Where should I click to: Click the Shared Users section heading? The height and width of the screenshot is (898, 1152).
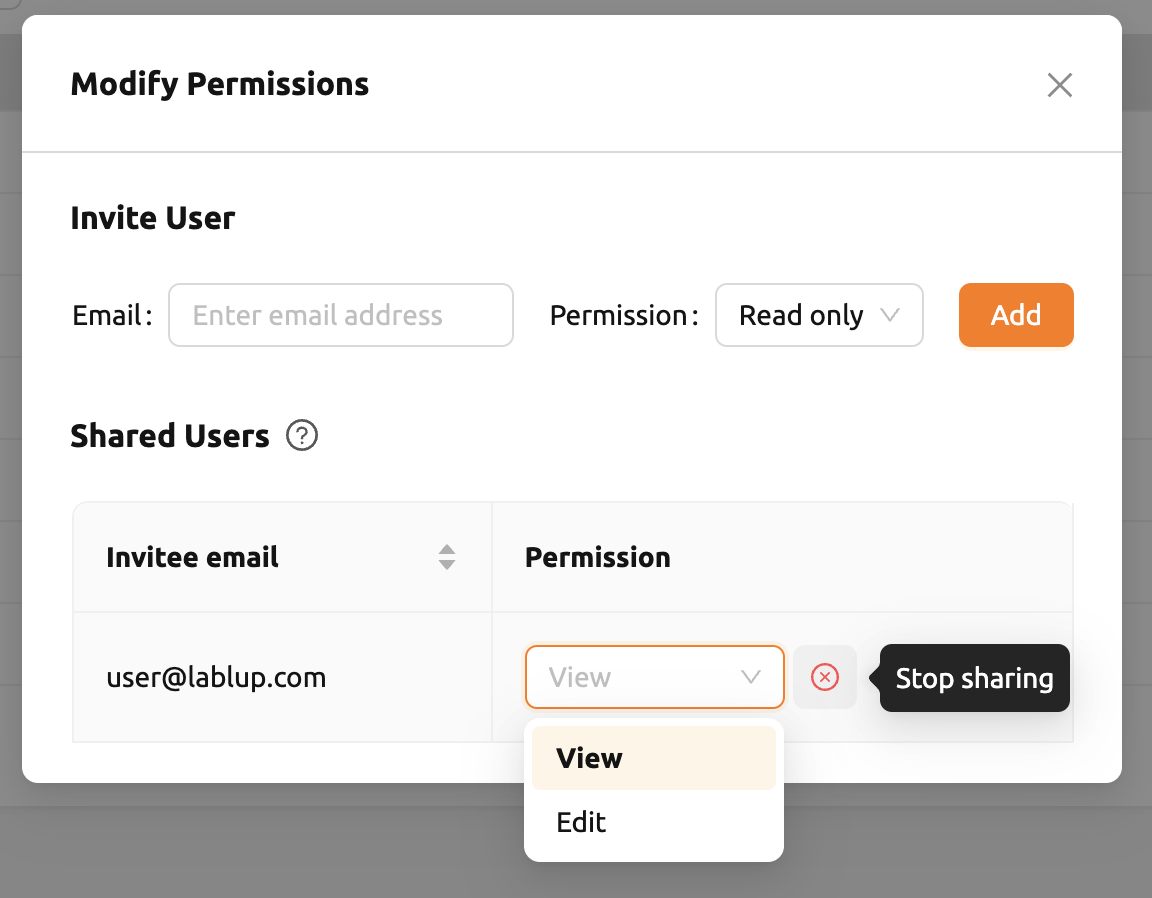[170, 436]
